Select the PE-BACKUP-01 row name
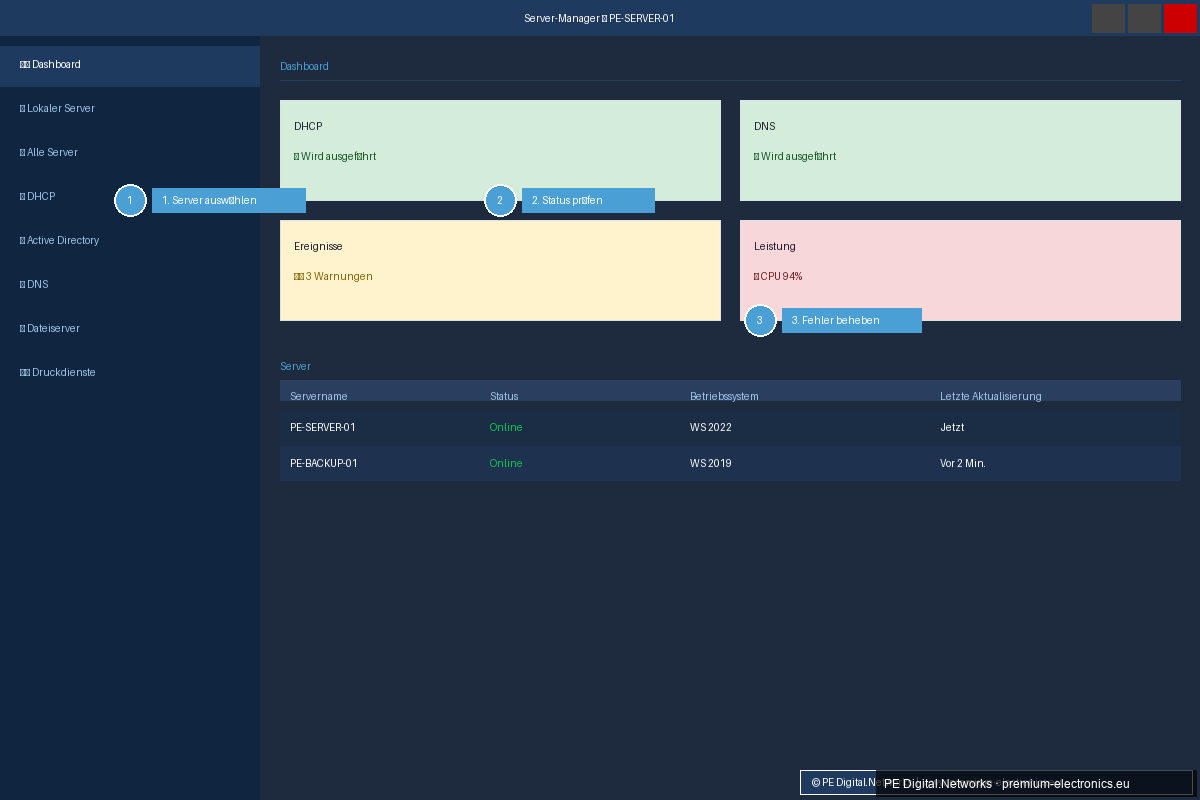This screenshot has width=1200, height=800. coord(324,464)
